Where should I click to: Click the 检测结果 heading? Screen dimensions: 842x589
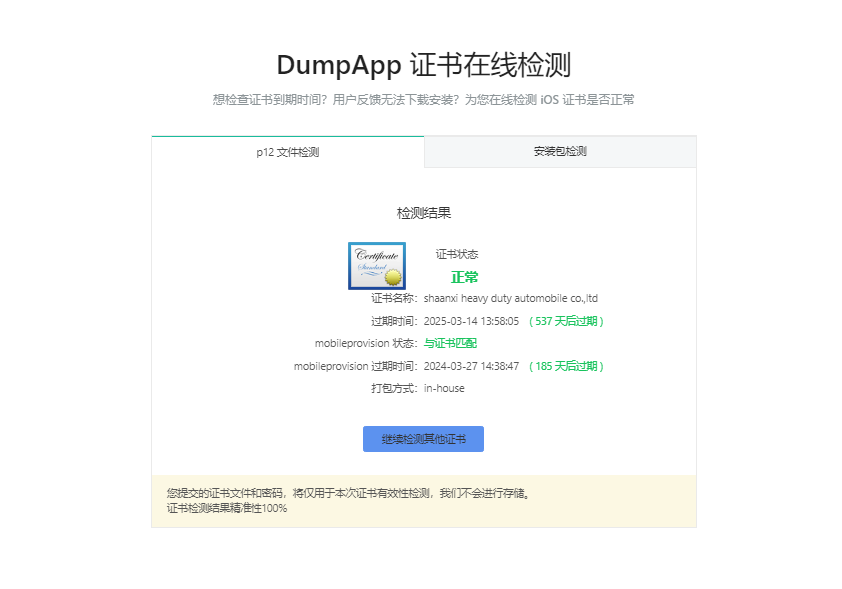click(423, 213)
